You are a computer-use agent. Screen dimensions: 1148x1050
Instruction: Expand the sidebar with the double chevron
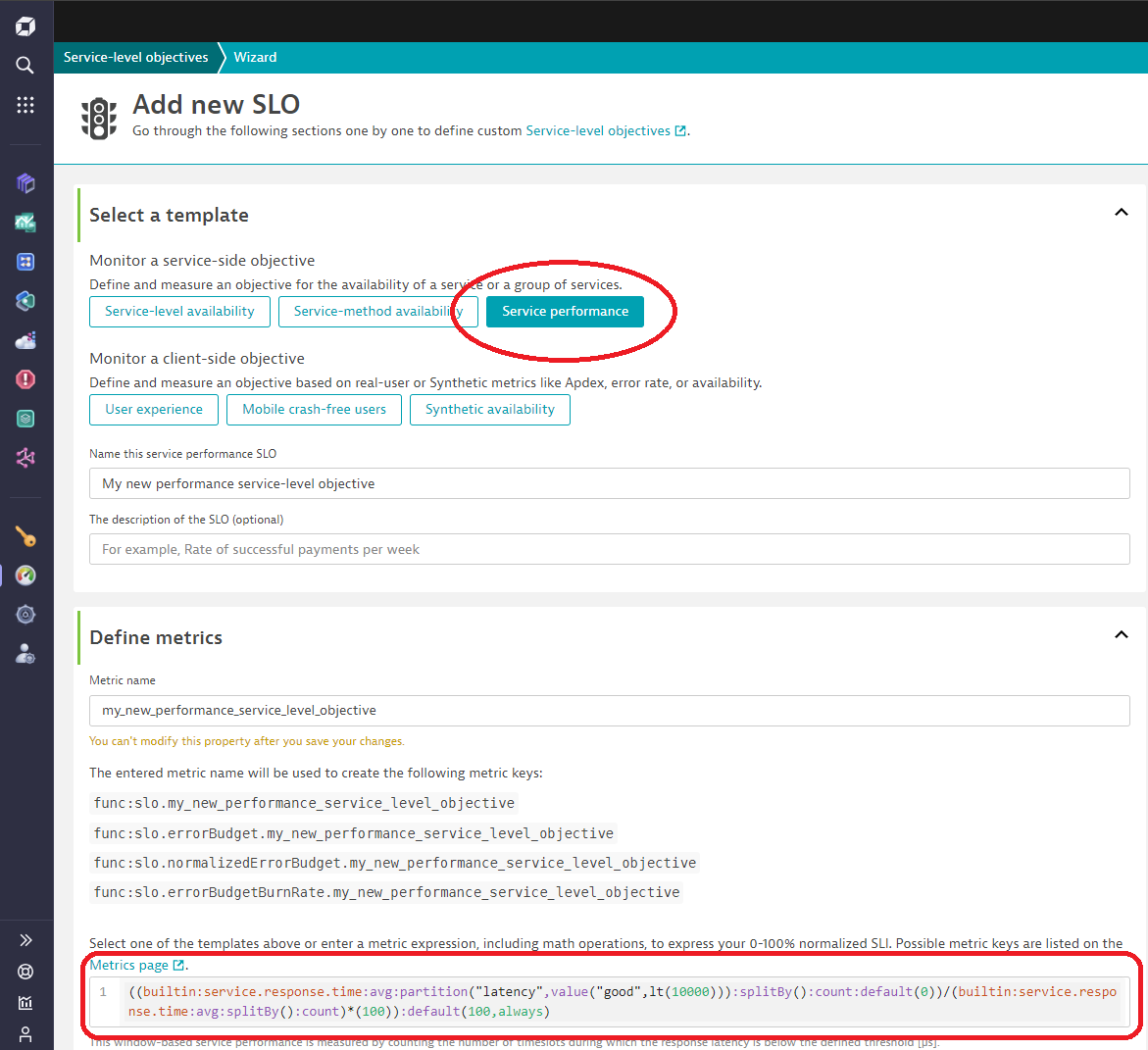pos(25,939)
